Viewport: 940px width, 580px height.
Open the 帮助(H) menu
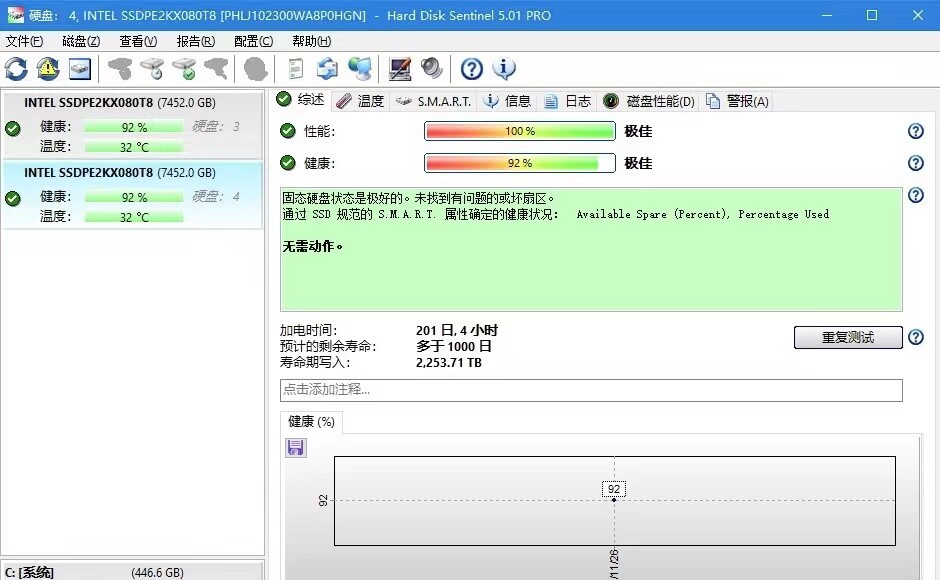pyautogui.click(x=311, y=41)
